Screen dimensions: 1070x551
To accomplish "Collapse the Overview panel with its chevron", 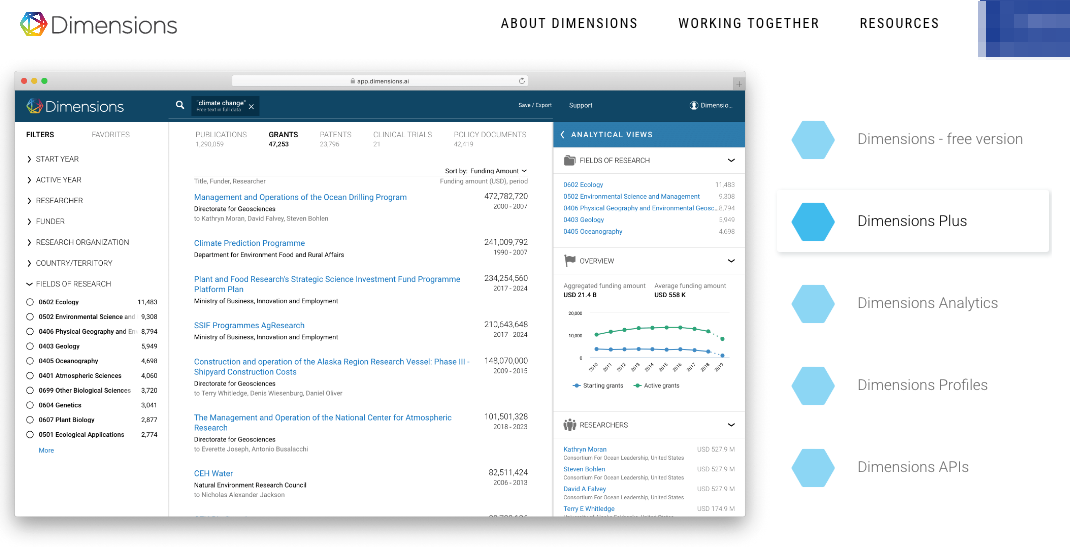I will pos(731,261).
